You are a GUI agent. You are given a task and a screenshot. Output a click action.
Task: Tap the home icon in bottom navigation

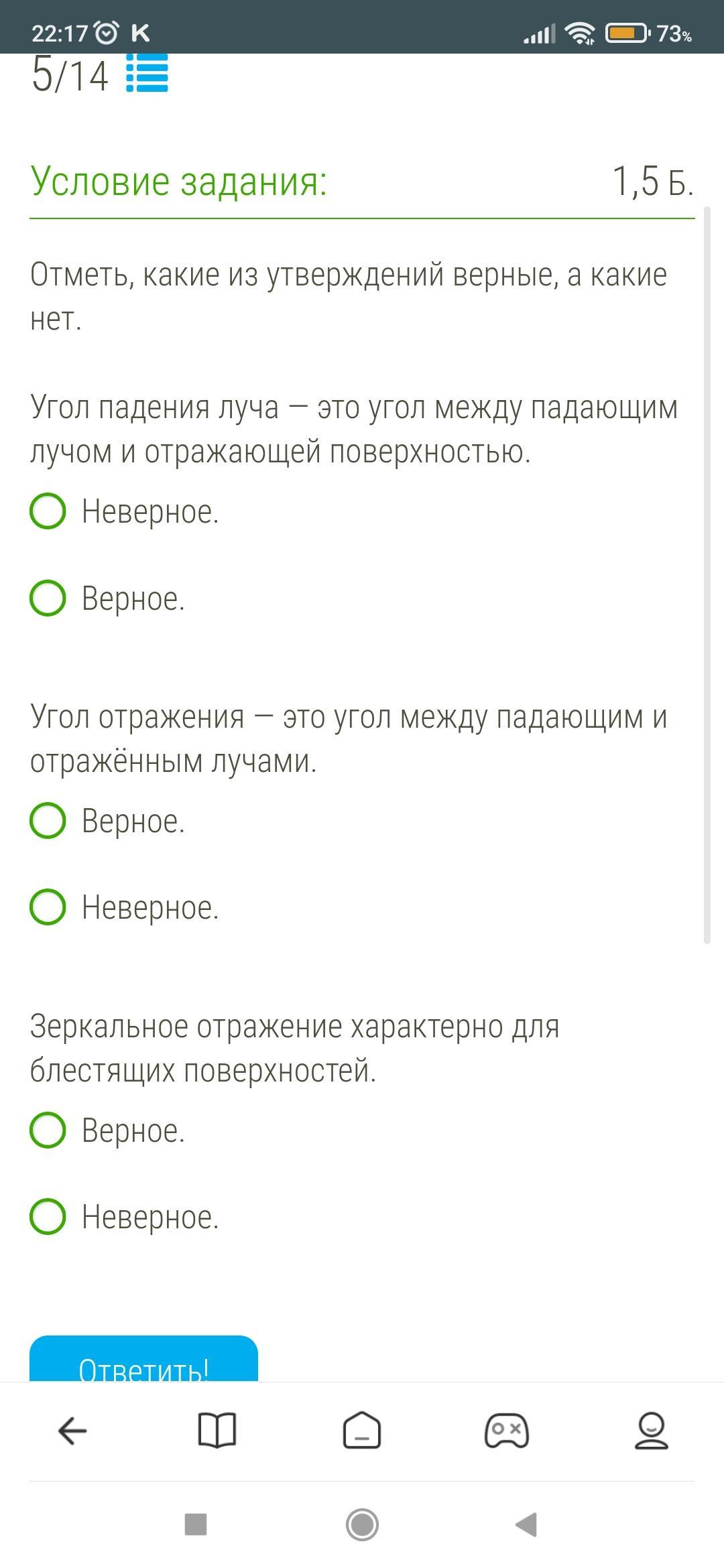click(x=362, y=1431)
